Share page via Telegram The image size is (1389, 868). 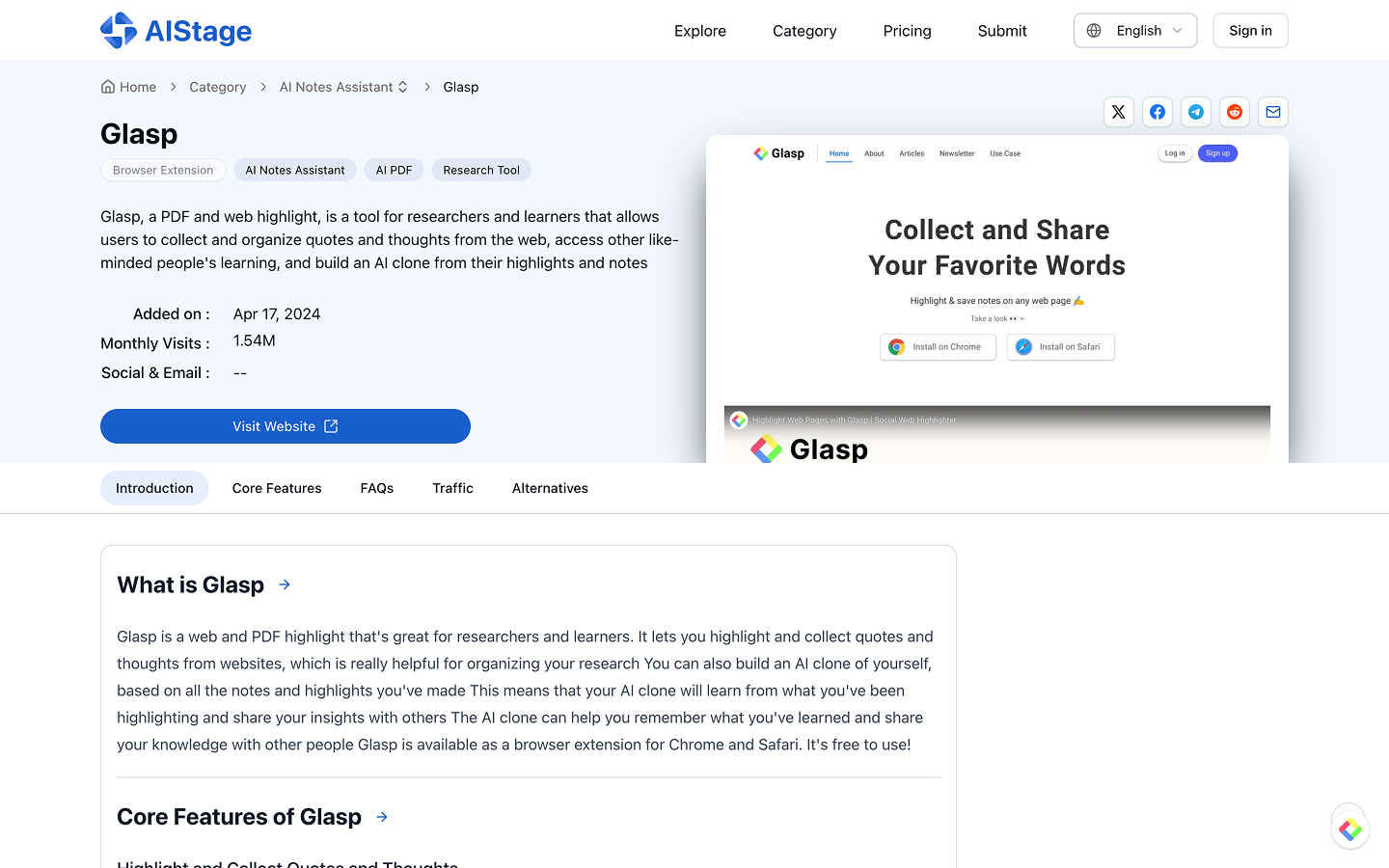pos(1196,112)
